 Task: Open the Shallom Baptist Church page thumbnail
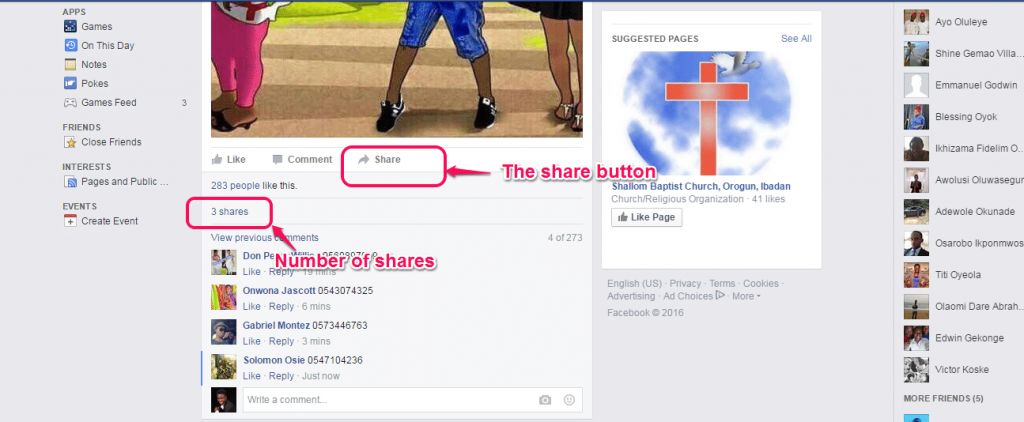click(707, 114)
